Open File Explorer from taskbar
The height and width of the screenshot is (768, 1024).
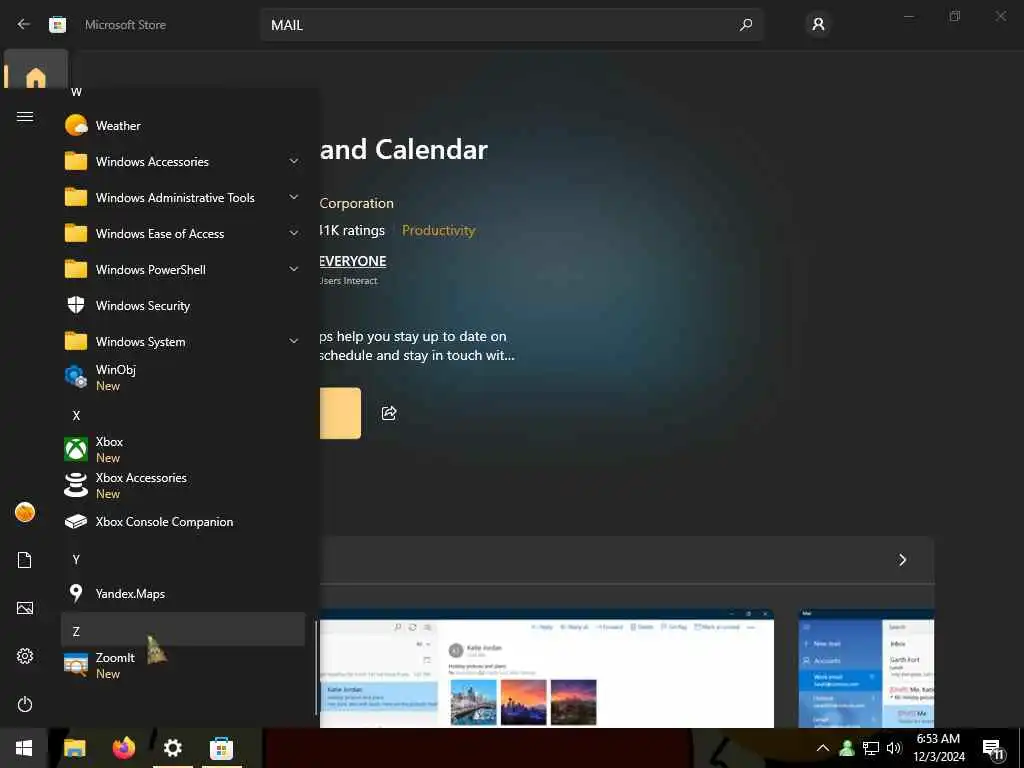coord(74,748)
